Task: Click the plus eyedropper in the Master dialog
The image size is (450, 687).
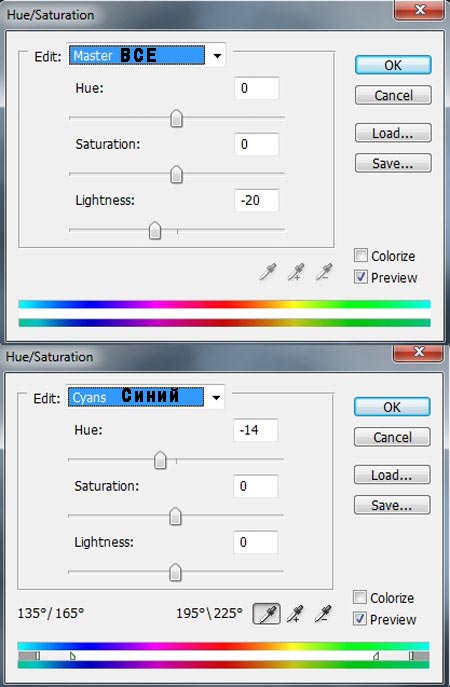Action: [296, 272]
